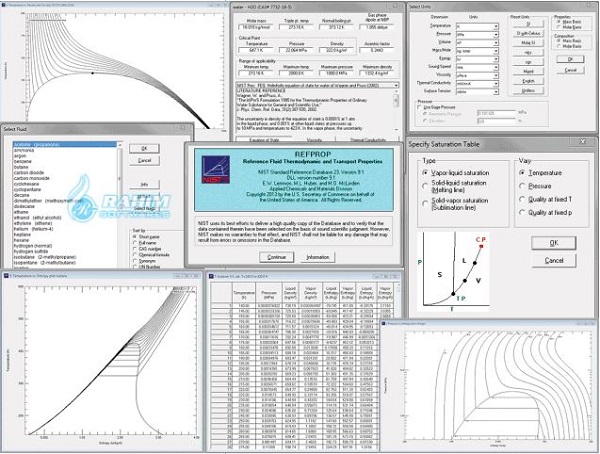
Task: Open the Sound Speed units dropdown
Action: [496, 67]
